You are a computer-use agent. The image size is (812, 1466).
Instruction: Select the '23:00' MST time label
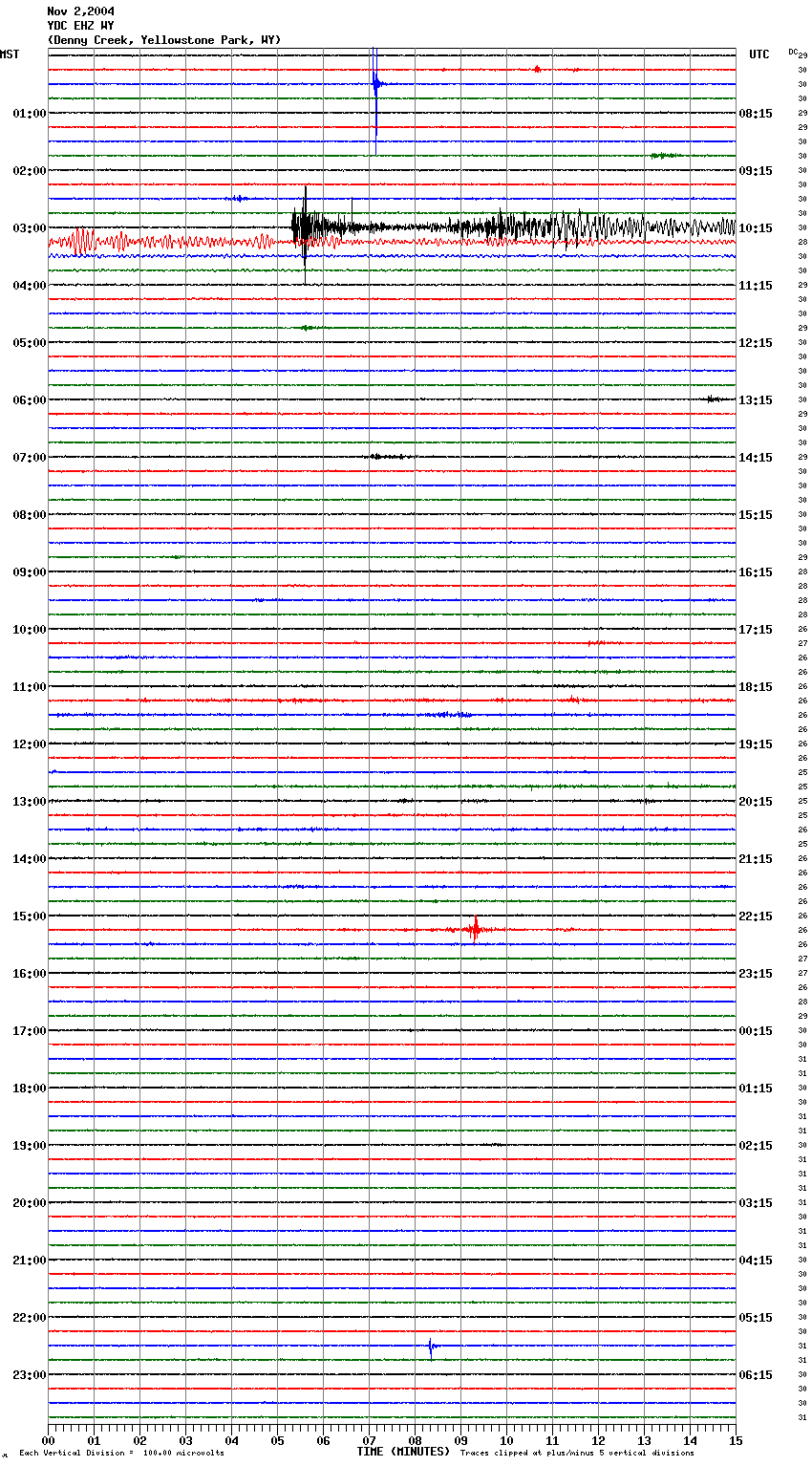(30, 1375)
